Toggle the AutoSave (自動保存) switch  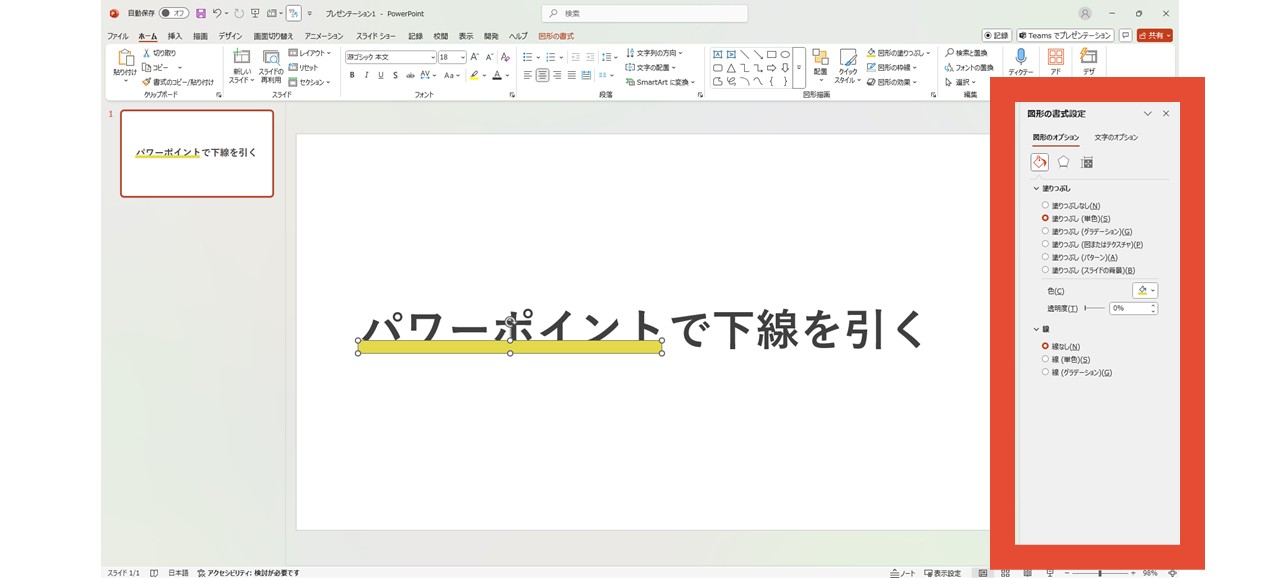pos(174,14)
